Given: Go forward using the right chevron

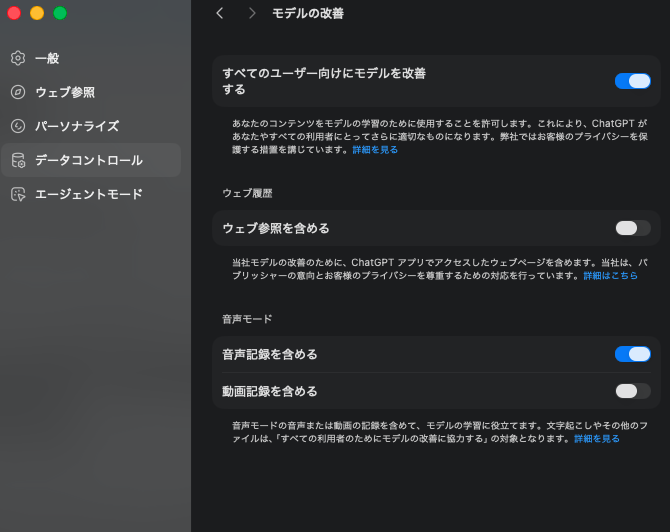Looking at the screenshot, I should 252,13.
